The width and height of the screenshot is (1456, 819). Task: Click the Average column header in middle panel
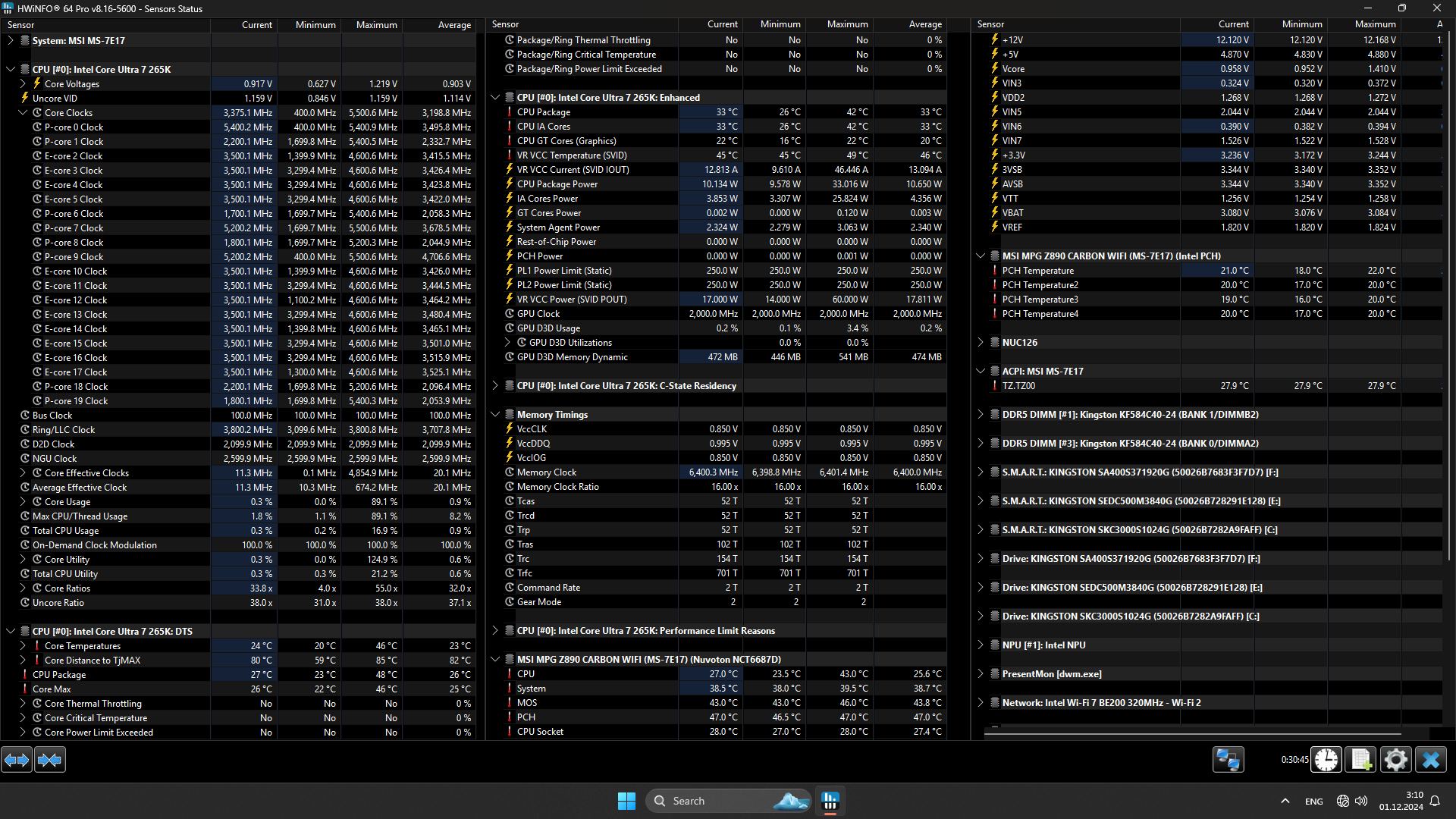[925, 24]
